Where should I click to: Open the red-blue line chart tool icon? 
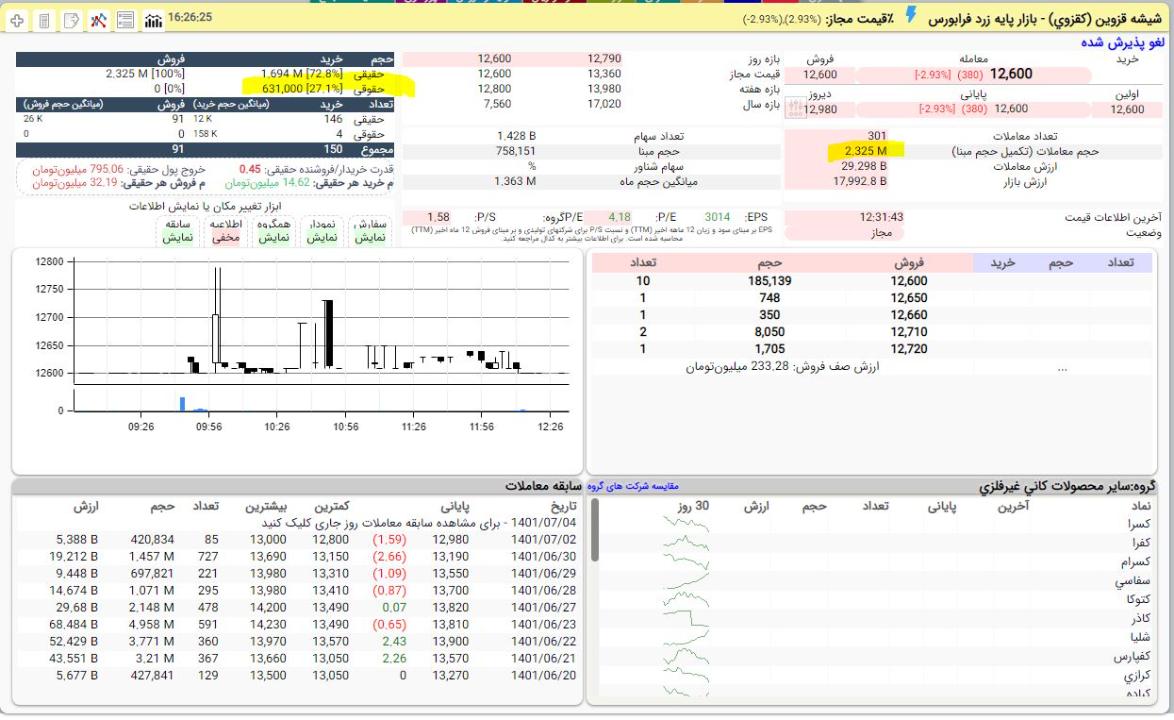coord(98,20)
